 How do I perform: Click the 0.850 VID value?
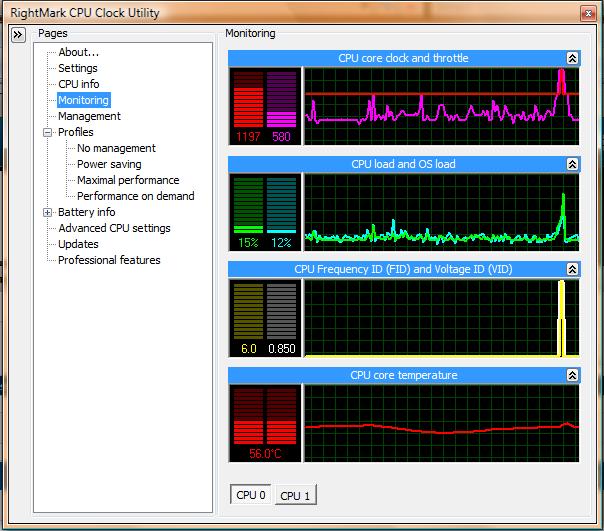pos(282,349)
